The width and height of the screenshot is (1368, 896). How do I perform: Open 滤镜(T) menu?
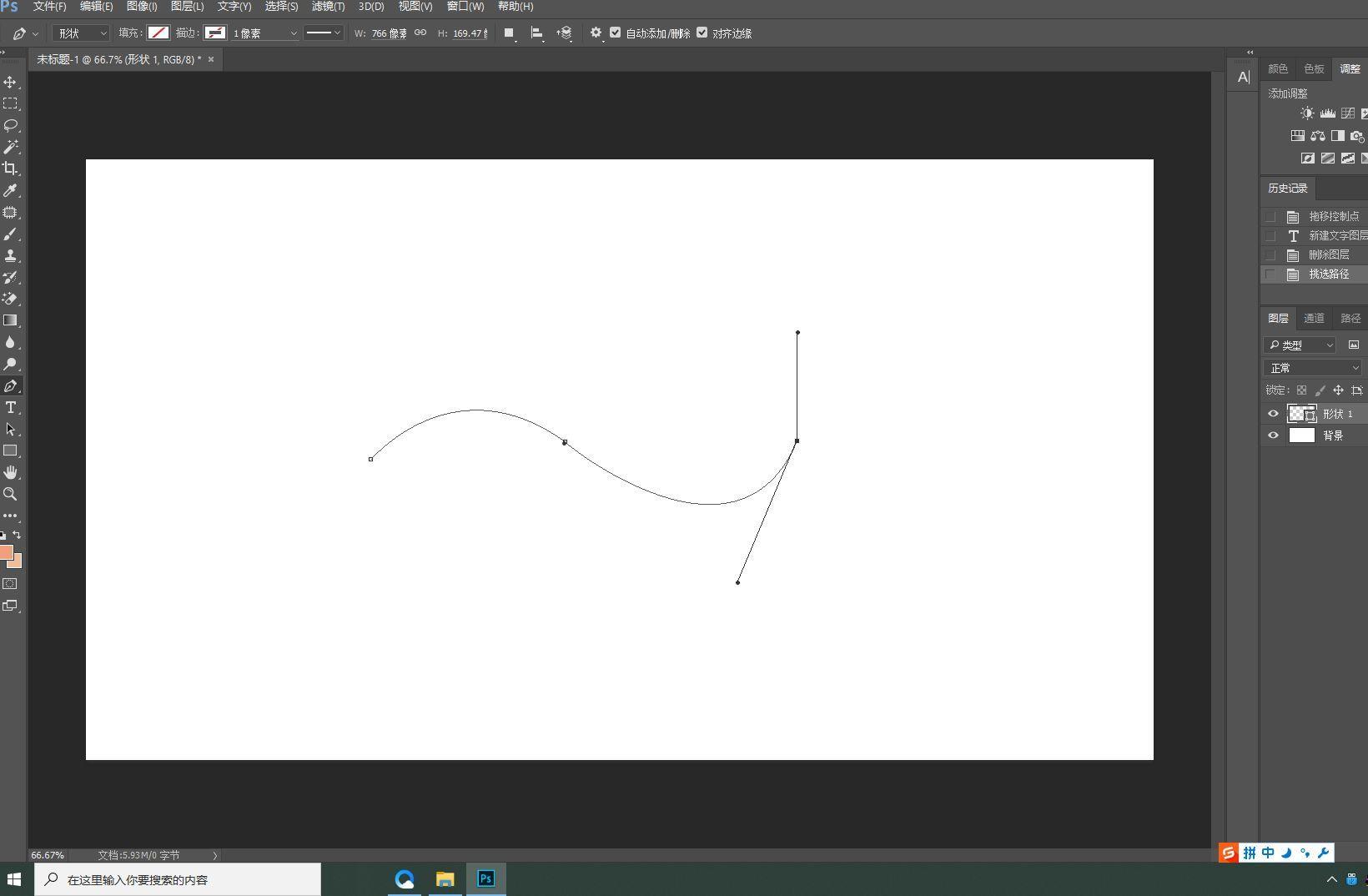[x=328, y=7]
